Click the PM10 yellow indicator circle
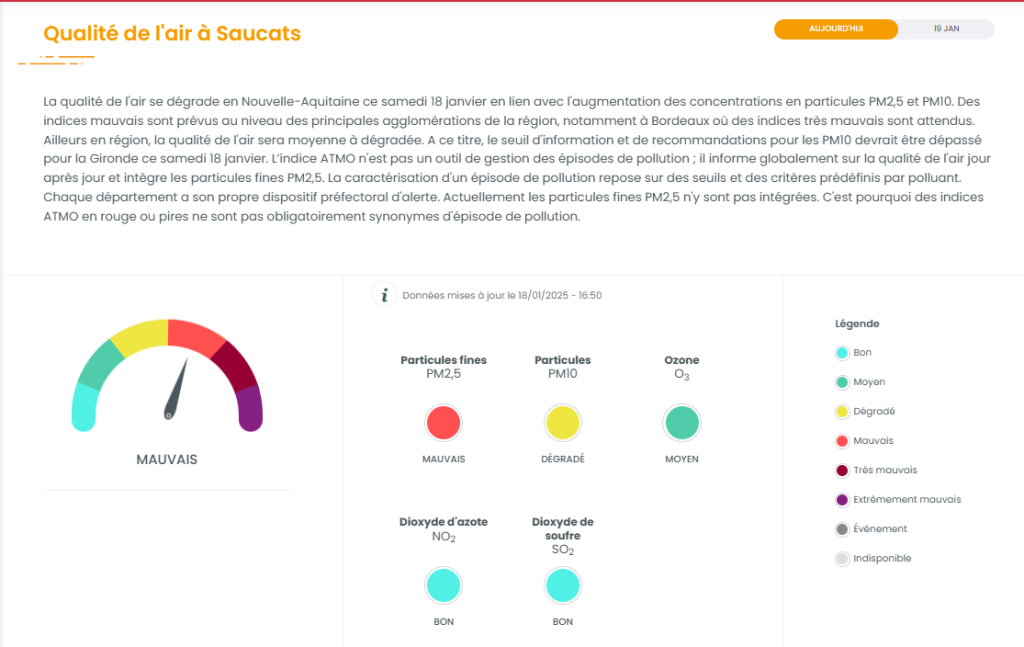 click(x=563, y=423)
